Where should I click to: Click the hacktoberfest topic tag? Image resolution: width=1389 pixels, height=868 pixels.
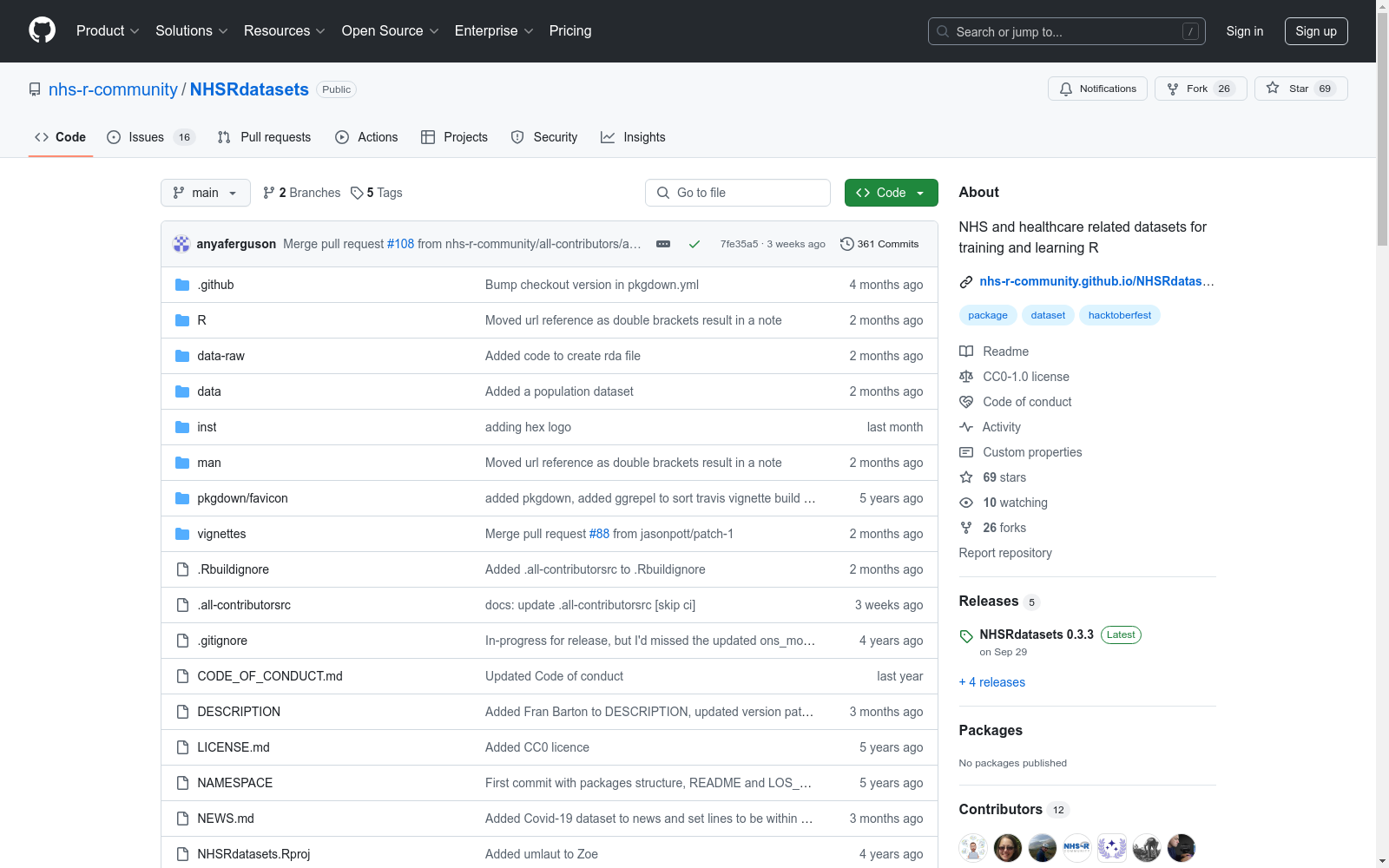(1120, 315)
